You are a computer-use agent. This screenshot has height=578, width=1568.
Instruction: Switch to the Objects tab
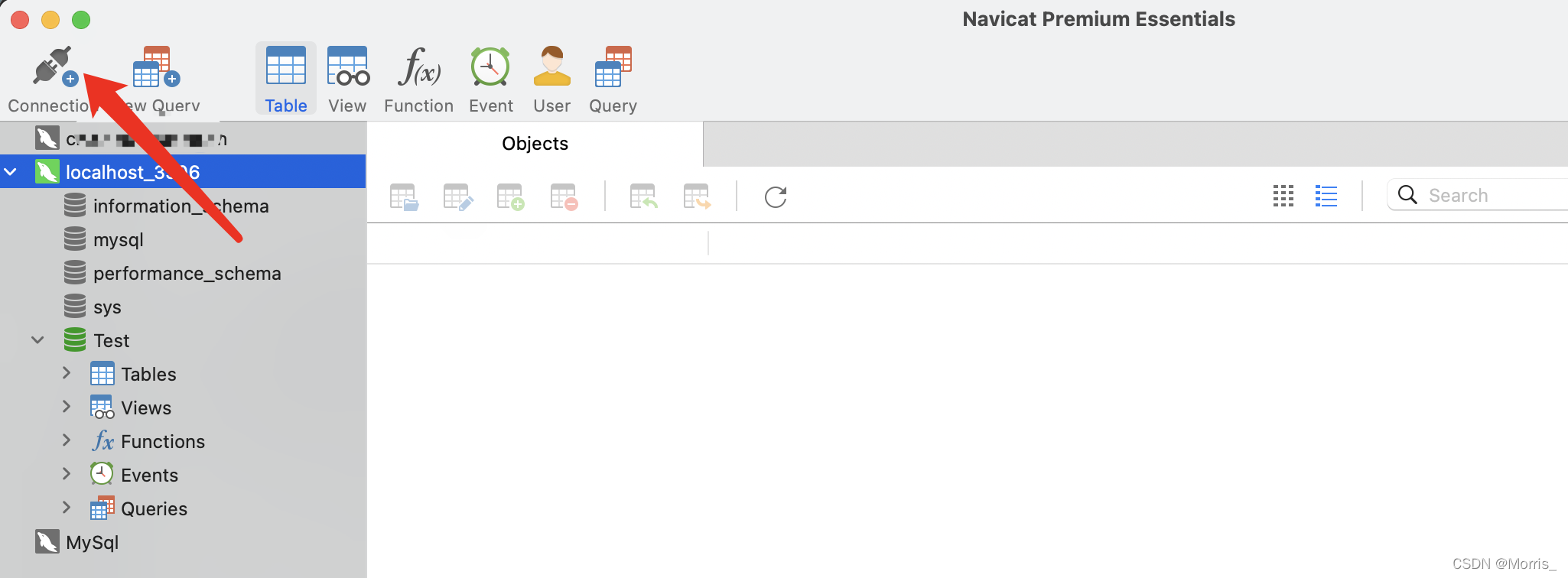[x=535, y=144]
